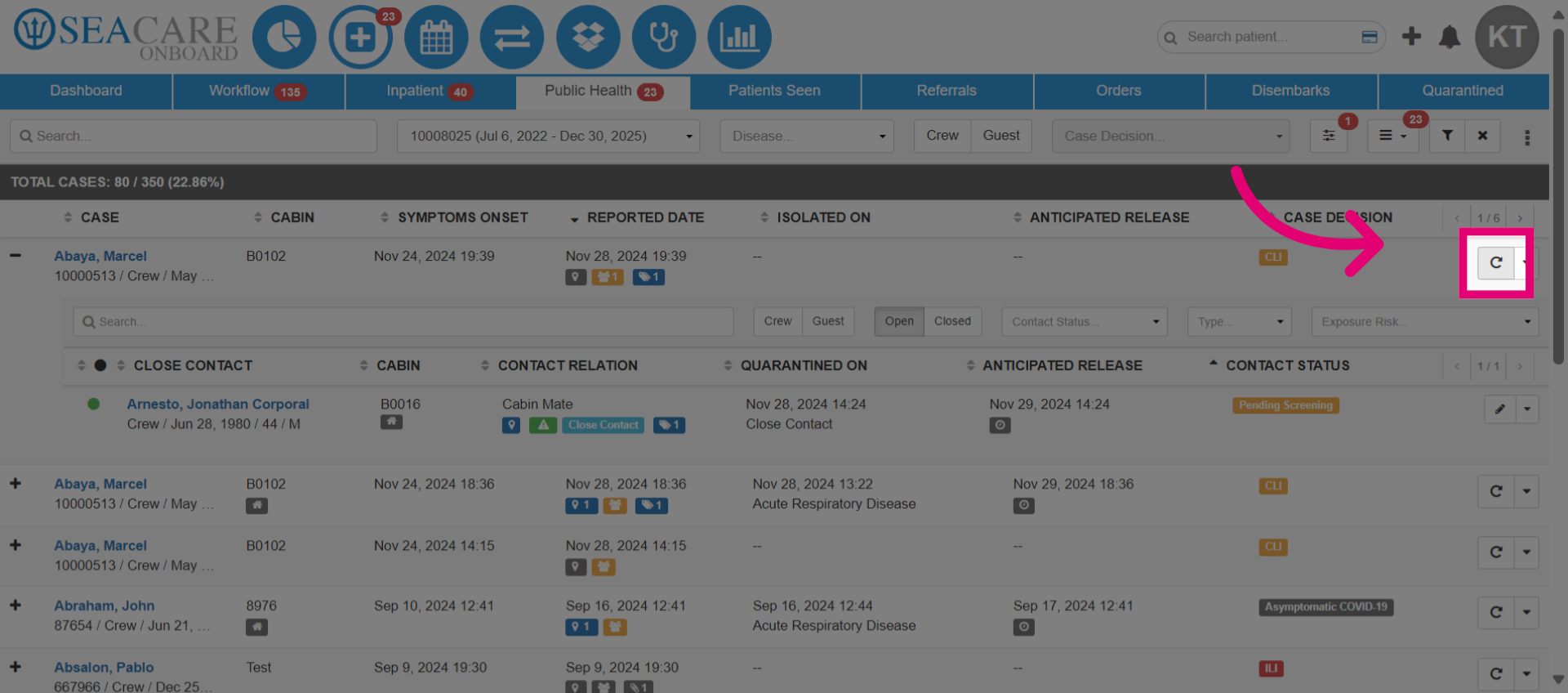Screen dimensions: 1568x693
Task: Expand the second Abaya, Marcel case row
Action: 16,484
